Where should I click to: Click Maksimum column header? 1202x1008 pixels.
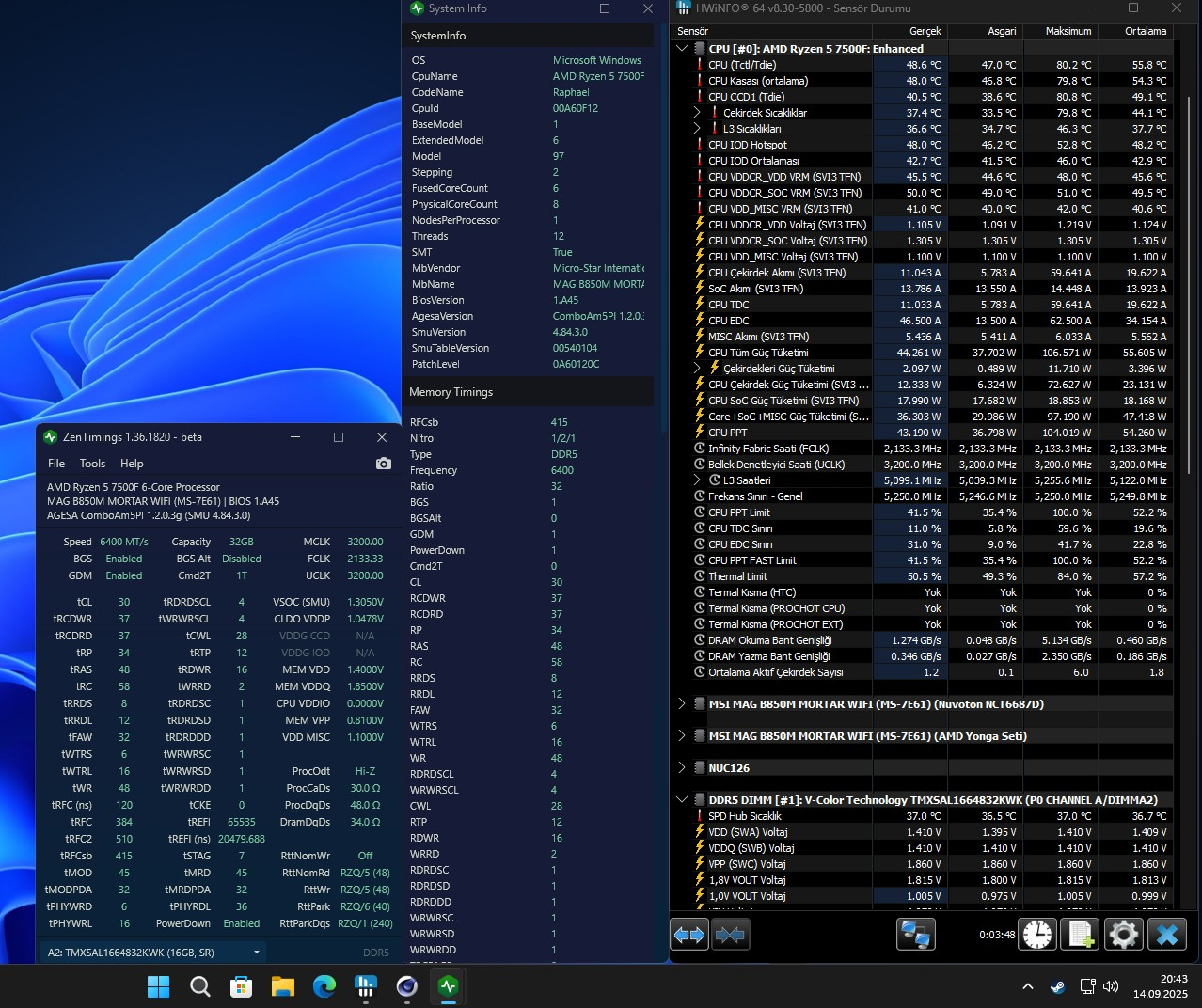click(1060, 31)
